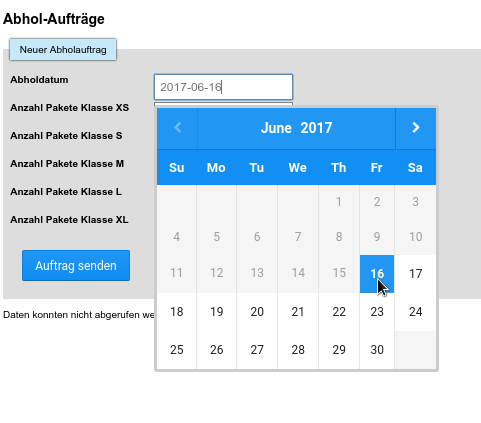Pick June 17 in the calendar
This screenshot has height=423, width=481.
point(415,274)
